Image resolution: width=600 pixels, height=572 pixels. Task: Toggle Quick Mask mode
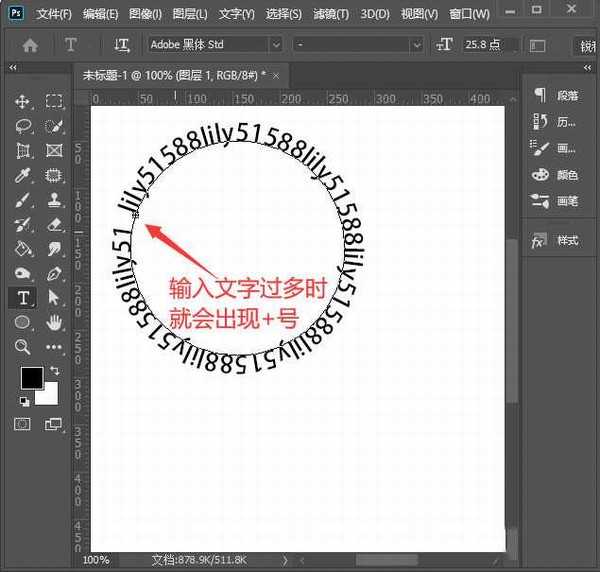23,424
